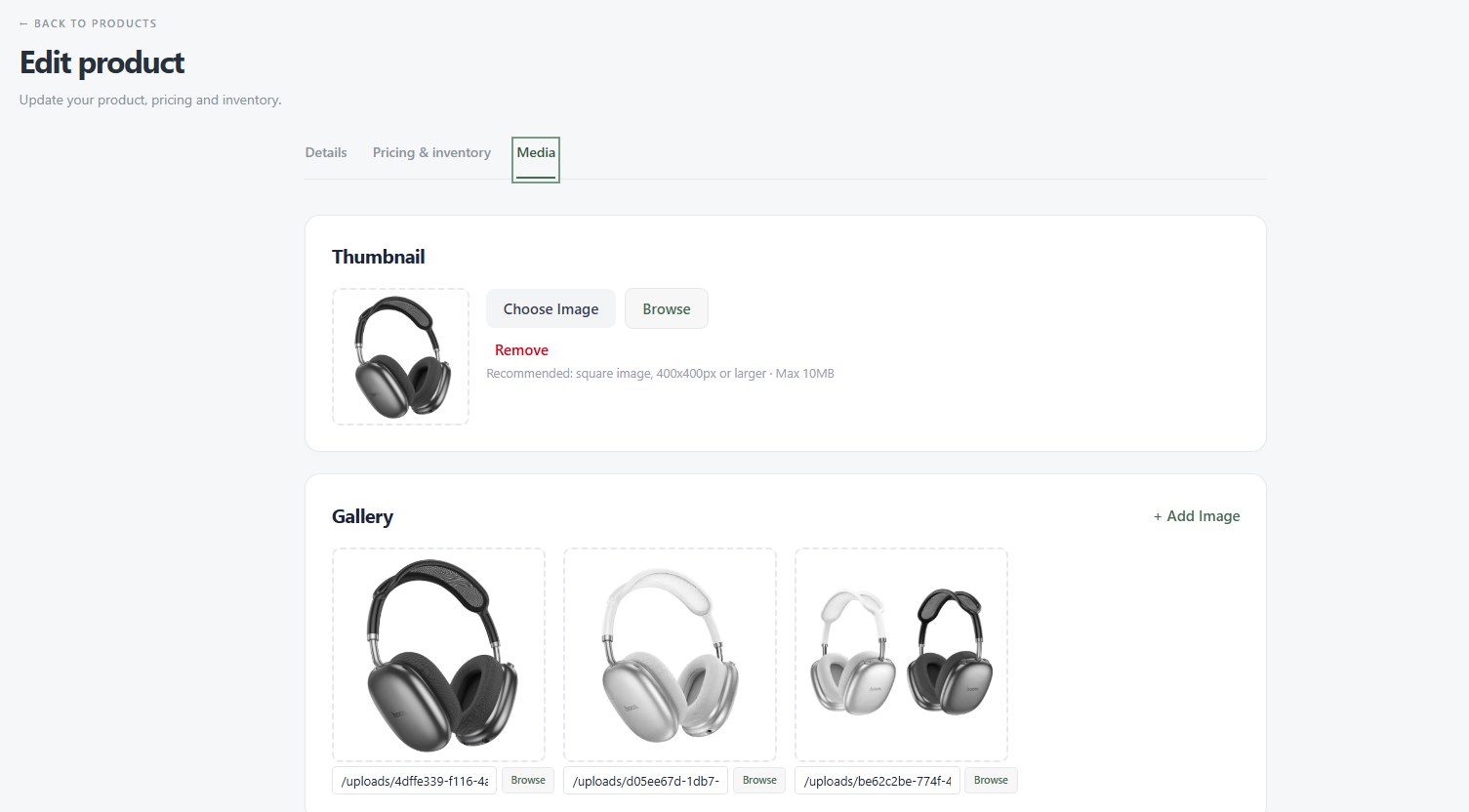Focus the /uploads/d05ee67d path field

click(x=645, y=781)
